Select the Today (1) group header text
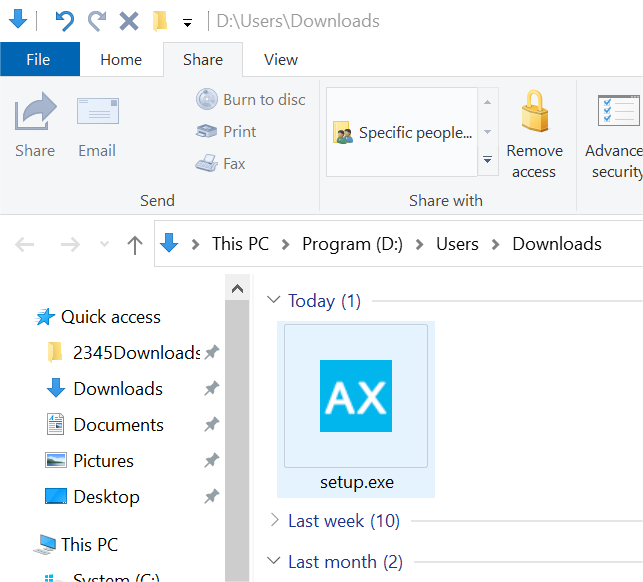Image resolution: width=643 pixels, height=582 pixels. (324, 301)
